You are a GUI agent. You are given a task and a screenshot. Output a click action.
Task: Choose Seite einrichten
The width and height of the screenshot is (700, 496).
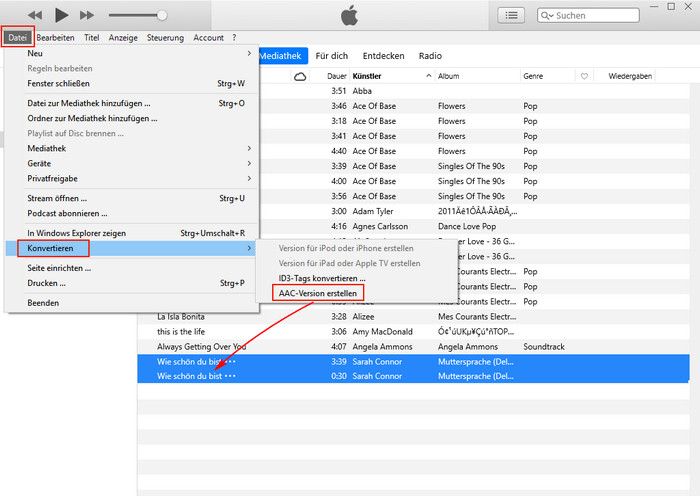[132, 268]
